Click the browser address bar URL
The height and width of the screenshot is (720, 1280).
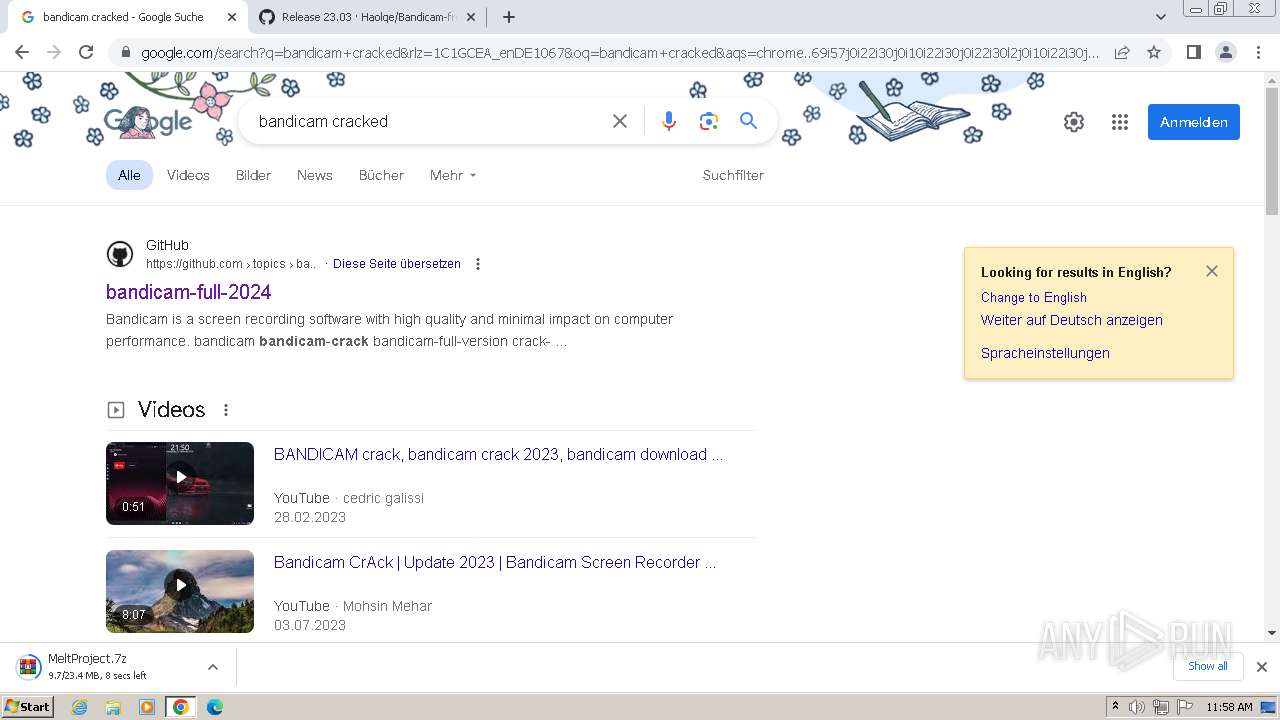pos(620,52)
